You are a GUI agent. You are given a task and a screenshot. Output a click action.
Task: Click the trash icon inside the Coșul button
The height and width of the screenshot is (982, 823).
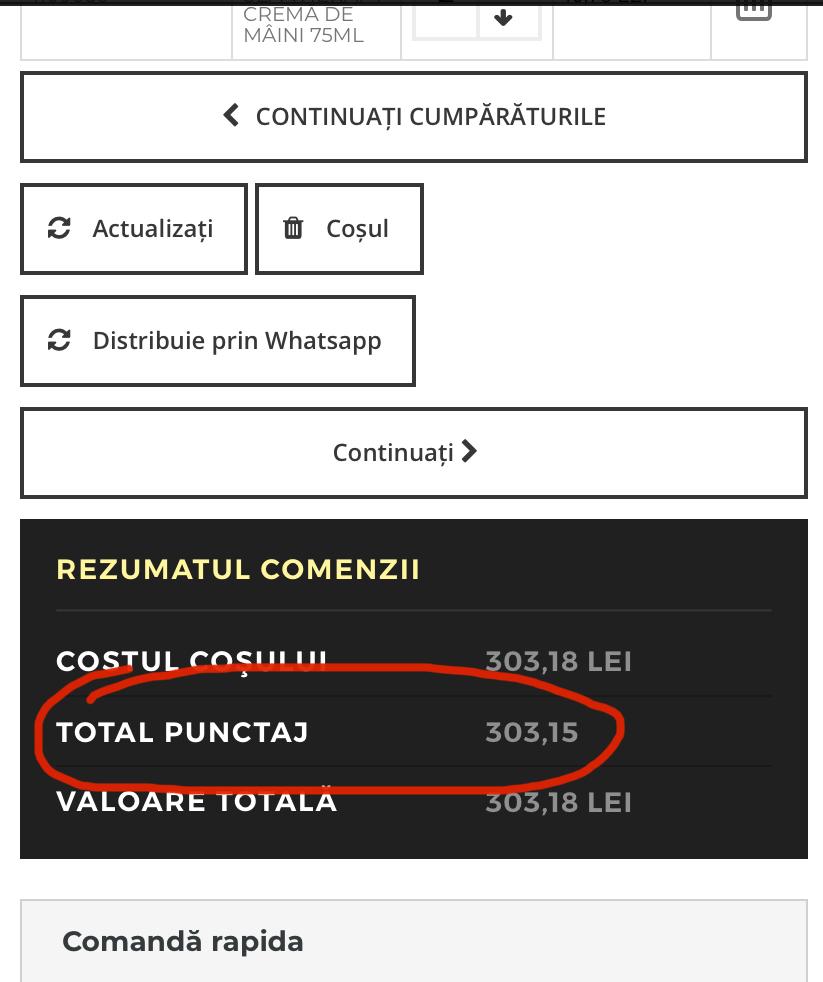[x=293, y=228]
